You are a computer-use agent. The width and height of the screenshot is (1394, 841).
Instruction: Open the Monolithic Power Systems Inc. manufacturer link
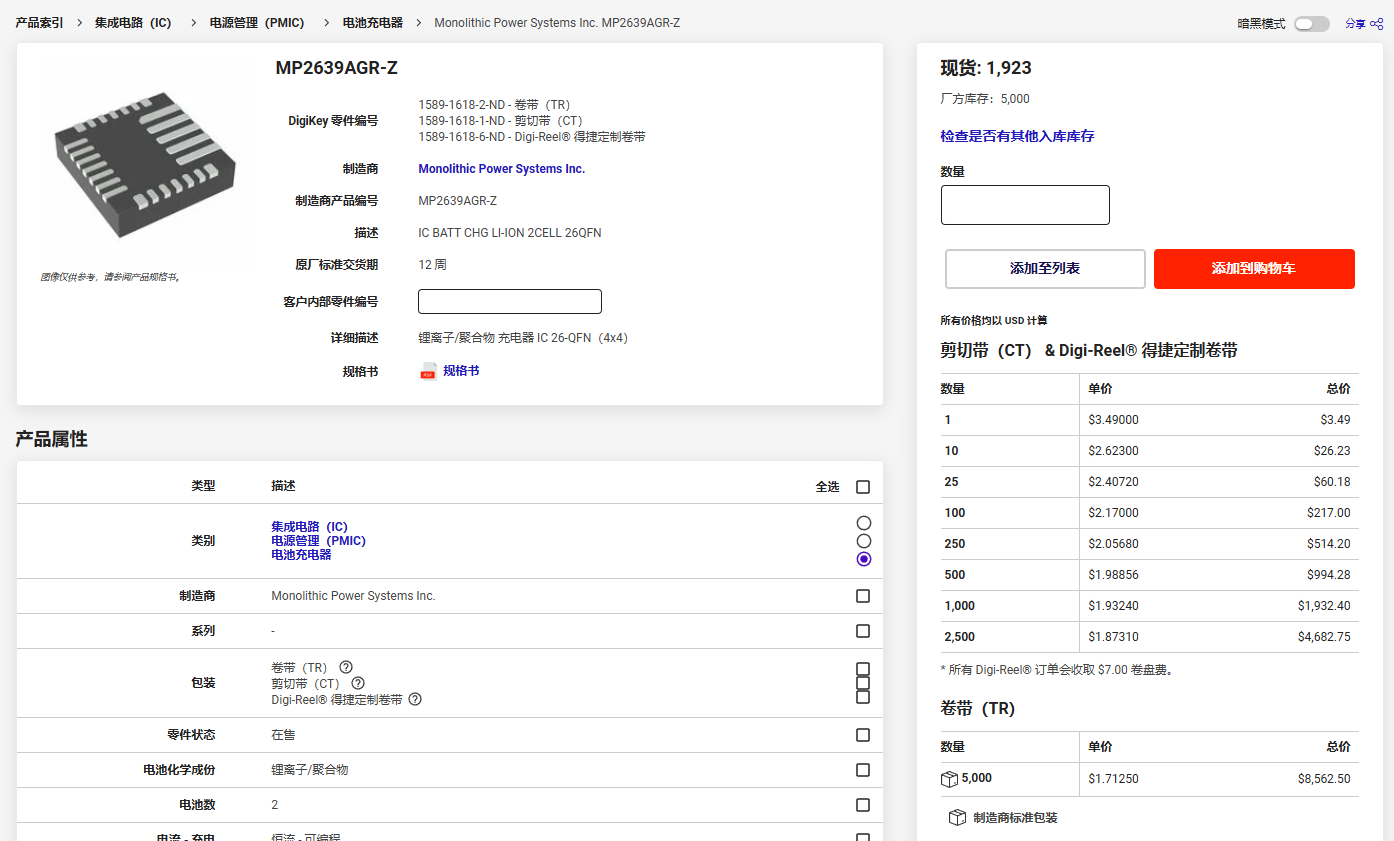pyautogui.click(x=501, y=169)
